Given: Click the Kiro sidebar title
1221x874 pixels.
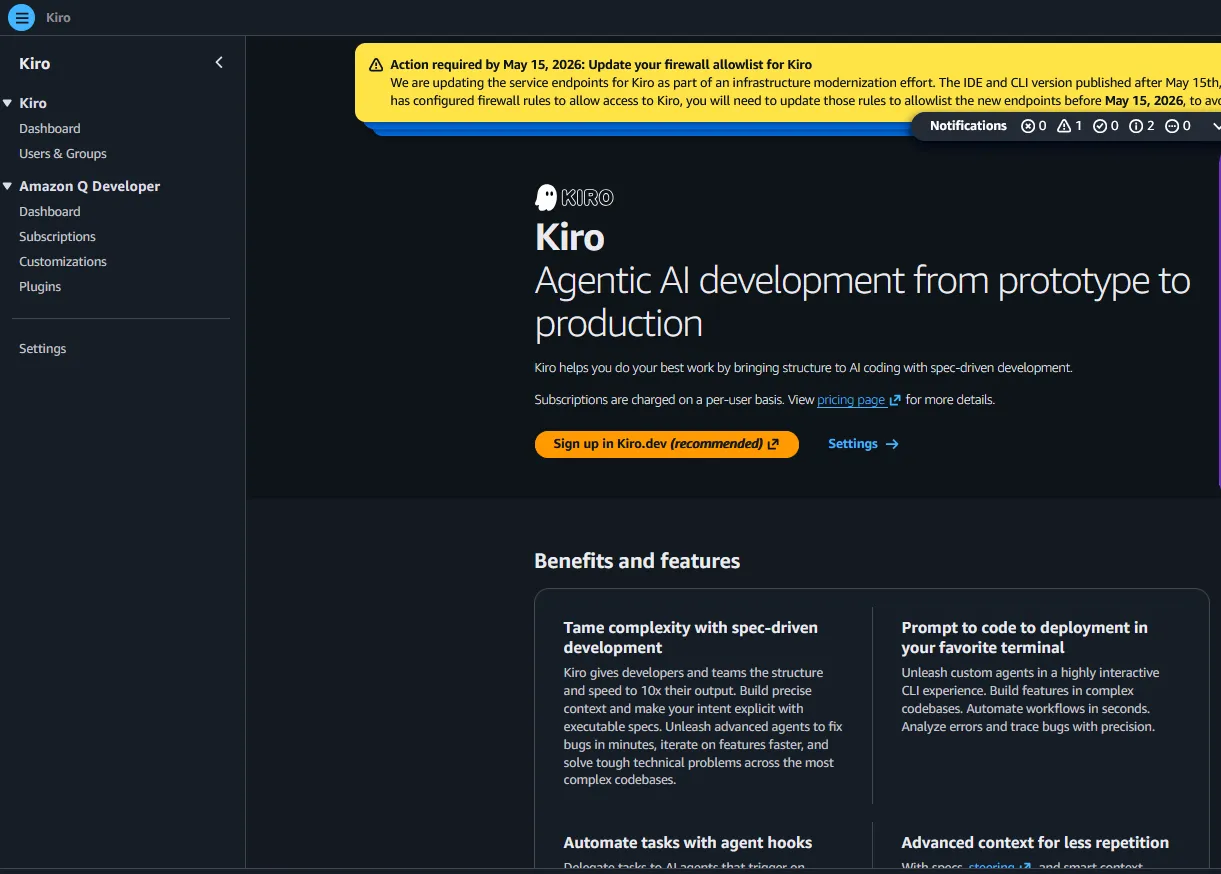Looking at the screenshot, I should [35, 63].
